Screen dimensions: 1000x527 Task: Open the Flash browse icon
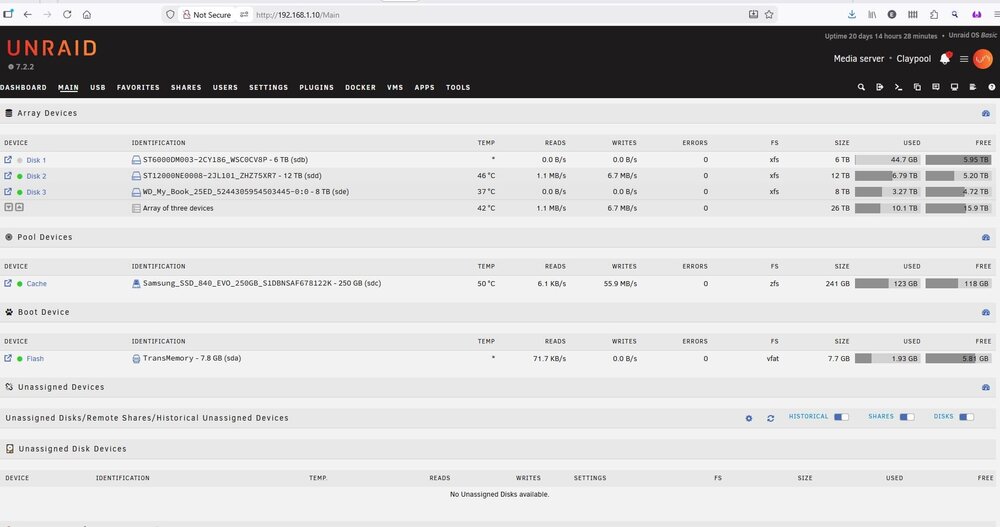(x=8, y=358)
